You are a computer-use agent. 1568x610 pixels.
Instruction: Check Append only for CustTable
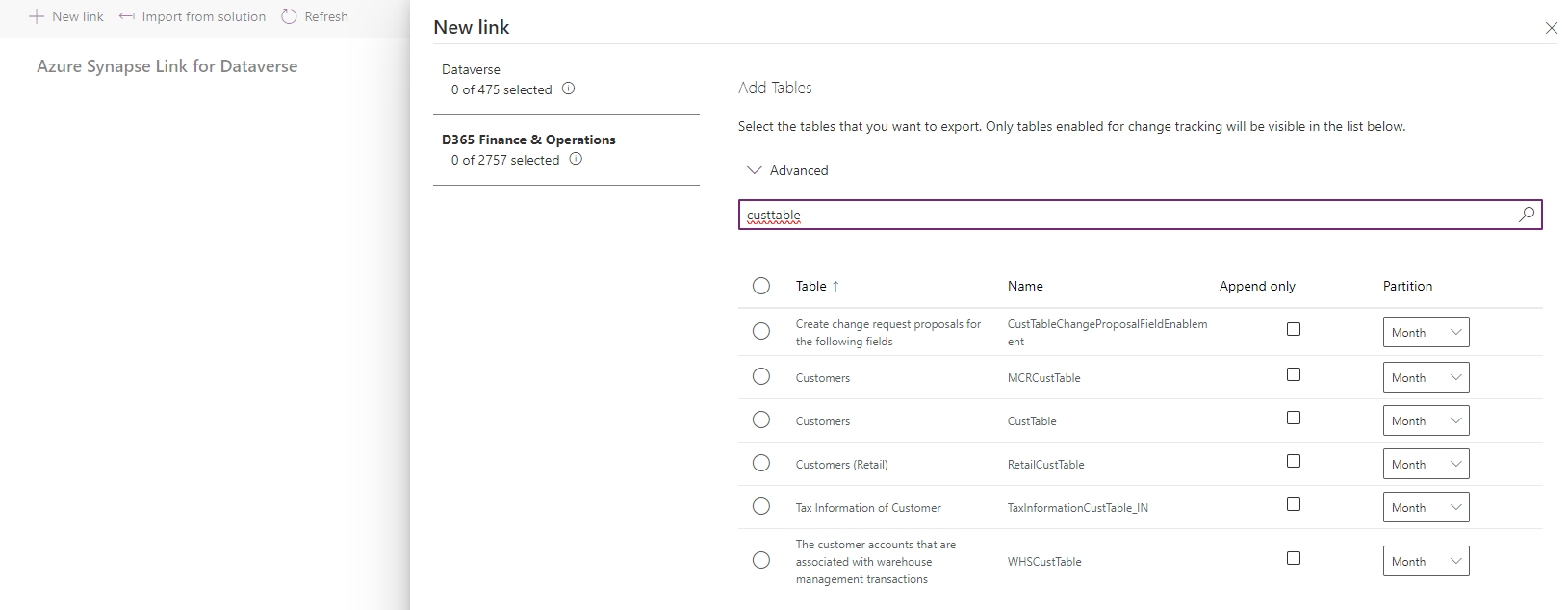click(x=1294, y=418)
